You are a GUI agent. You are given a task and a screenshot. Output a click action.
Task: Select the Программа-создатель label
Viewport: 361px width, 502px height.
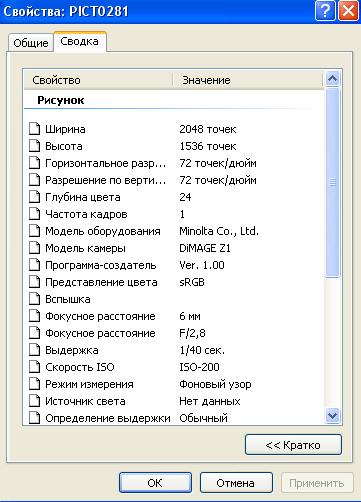tap(101, 265)
